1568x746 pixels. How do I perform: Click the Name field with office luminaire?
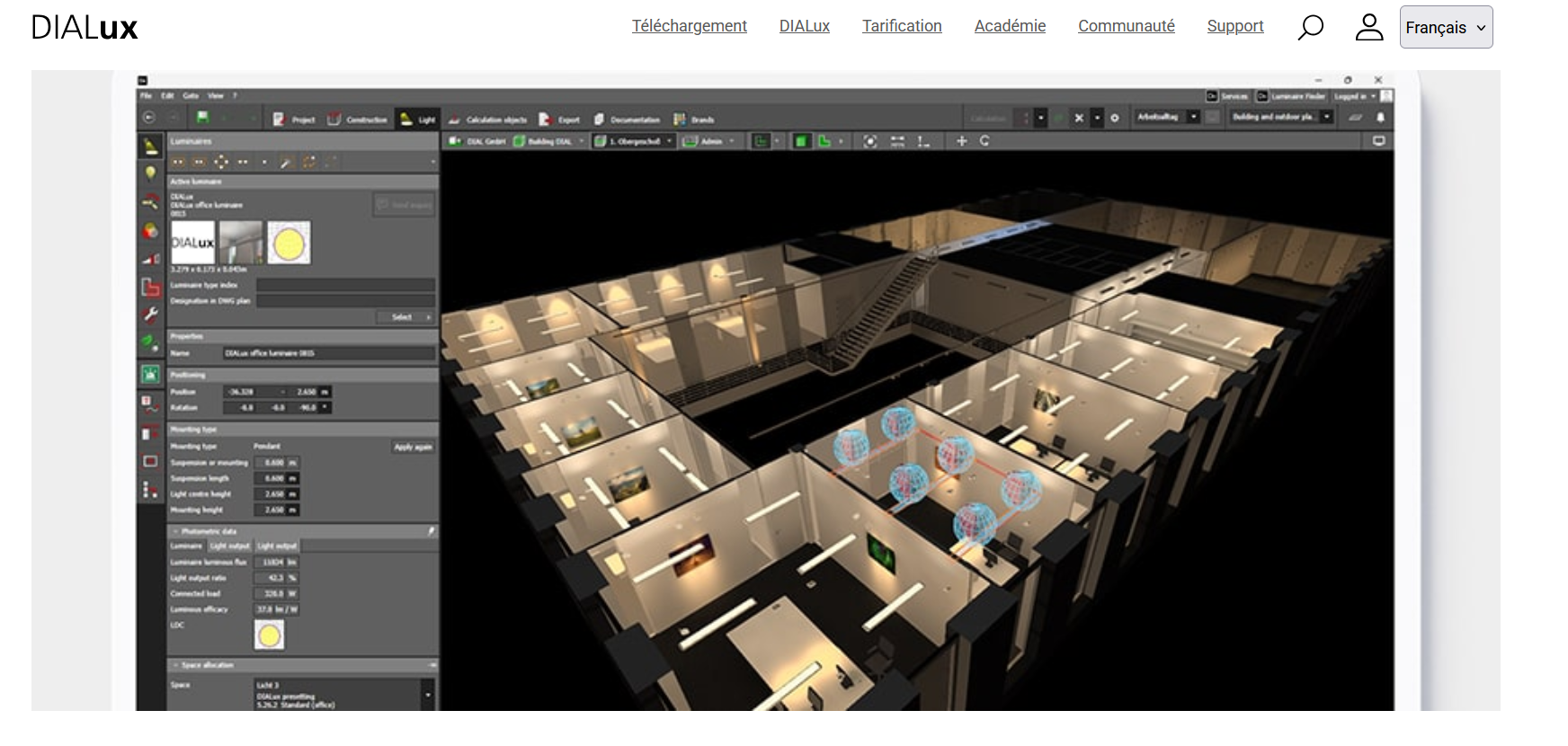(328, 353)
